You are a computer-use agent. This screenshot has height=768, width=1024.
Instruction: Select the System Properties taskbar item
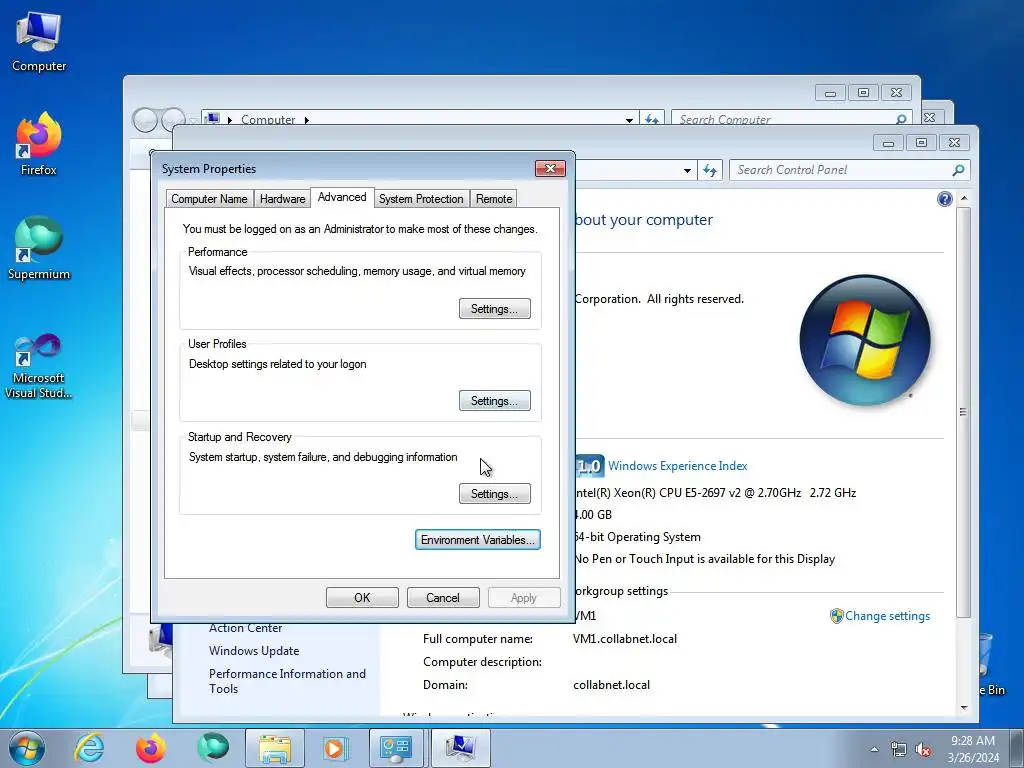tap(460, 748)
